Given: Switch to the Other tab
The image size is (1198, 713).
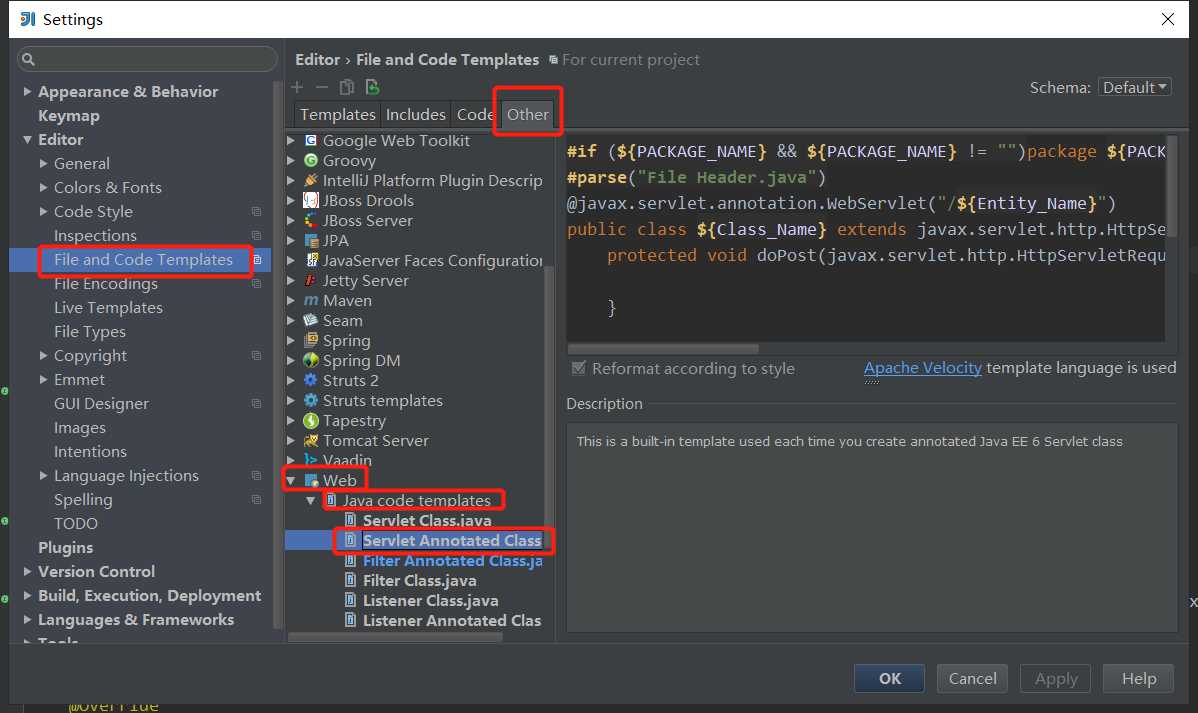Looking at the screenshot, I should [528, 114].
